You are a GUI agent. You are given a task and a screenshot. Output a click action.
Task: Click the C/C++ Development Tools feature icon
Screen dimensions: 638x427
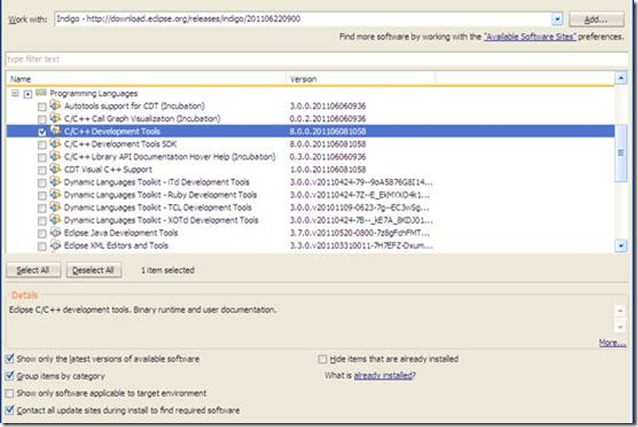coord(55,131)
